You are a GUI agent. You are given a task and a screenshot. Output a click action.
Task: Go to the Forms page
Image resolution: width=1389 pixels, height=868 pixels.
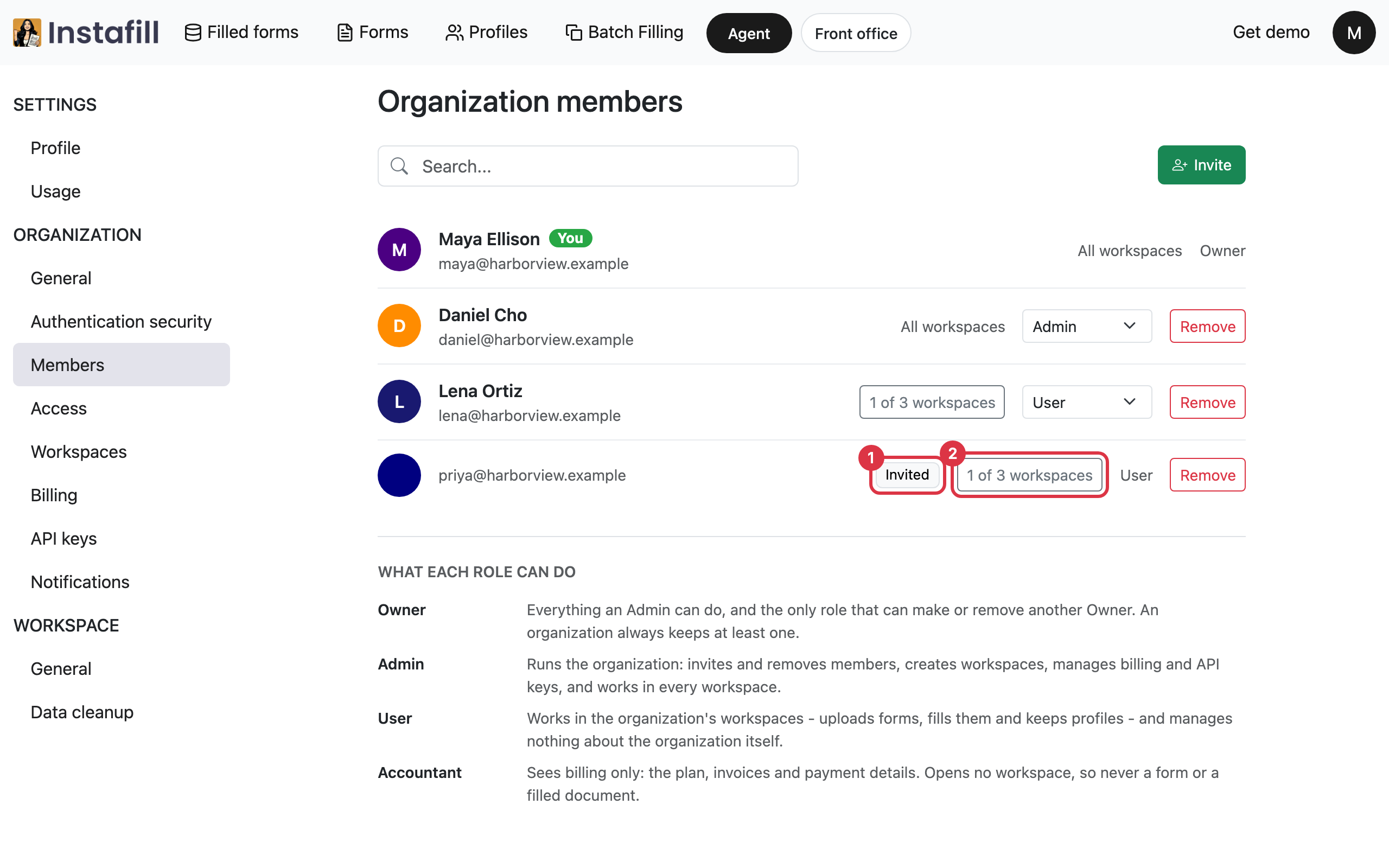(x=372, y=32)
